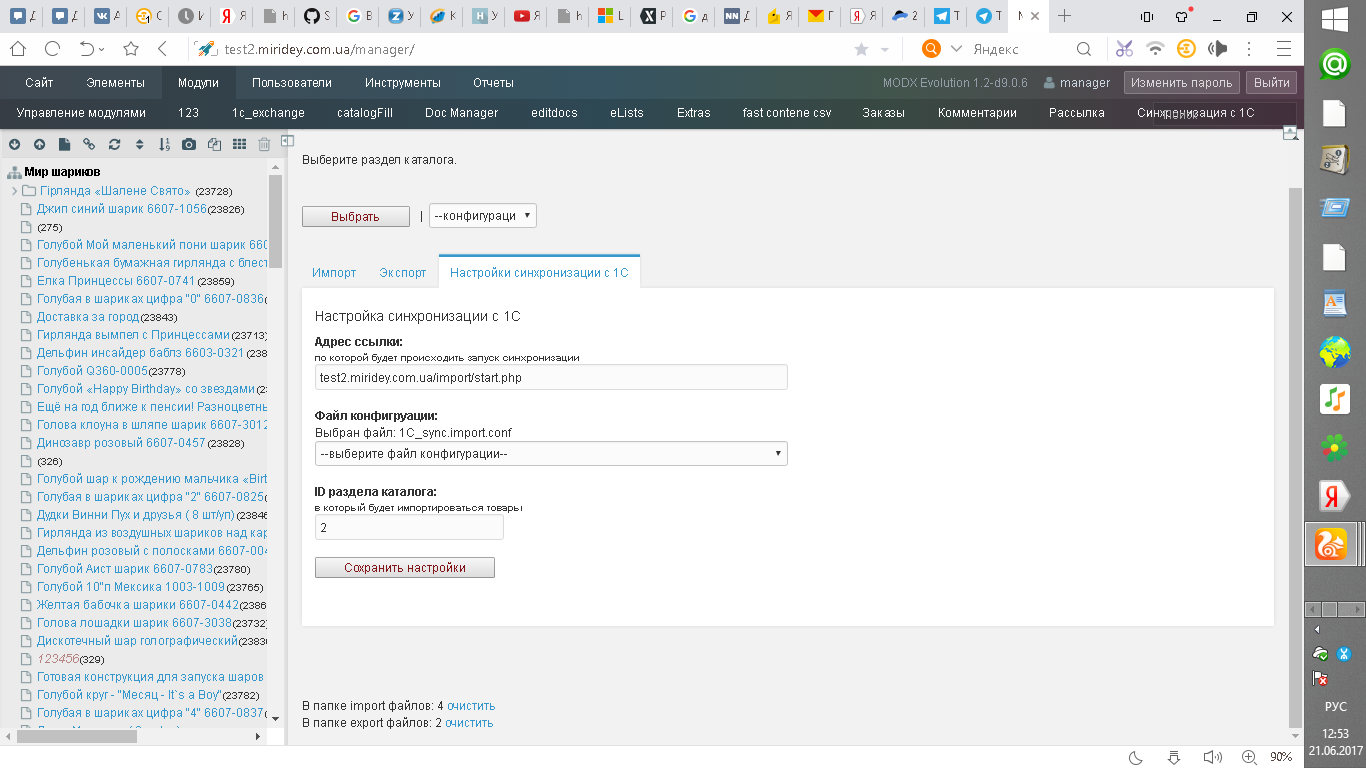Image resolution: width=1366 pixels, height=768 pixels.
Task: Open the Модули menu
Action: 198,83
